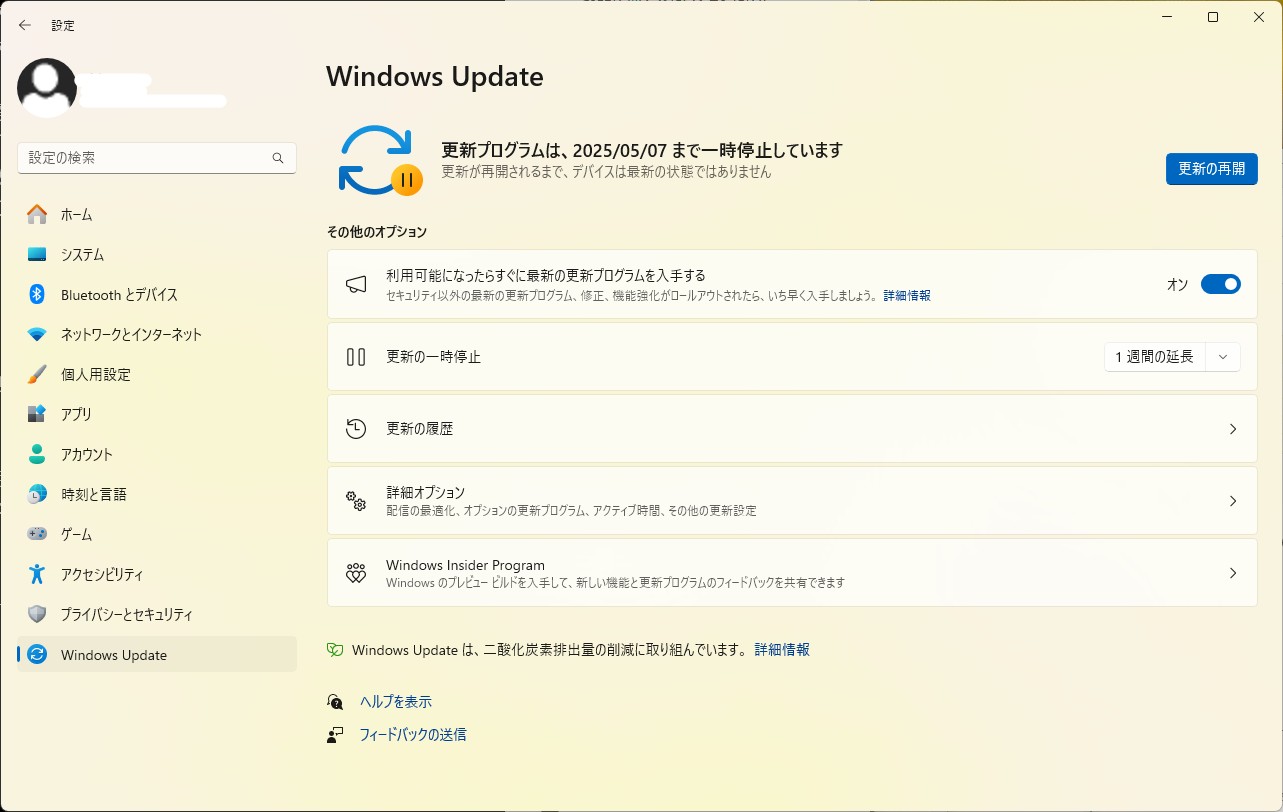
Task: Select 個人用設定 in the sidebar
Action: click(157, 374)
